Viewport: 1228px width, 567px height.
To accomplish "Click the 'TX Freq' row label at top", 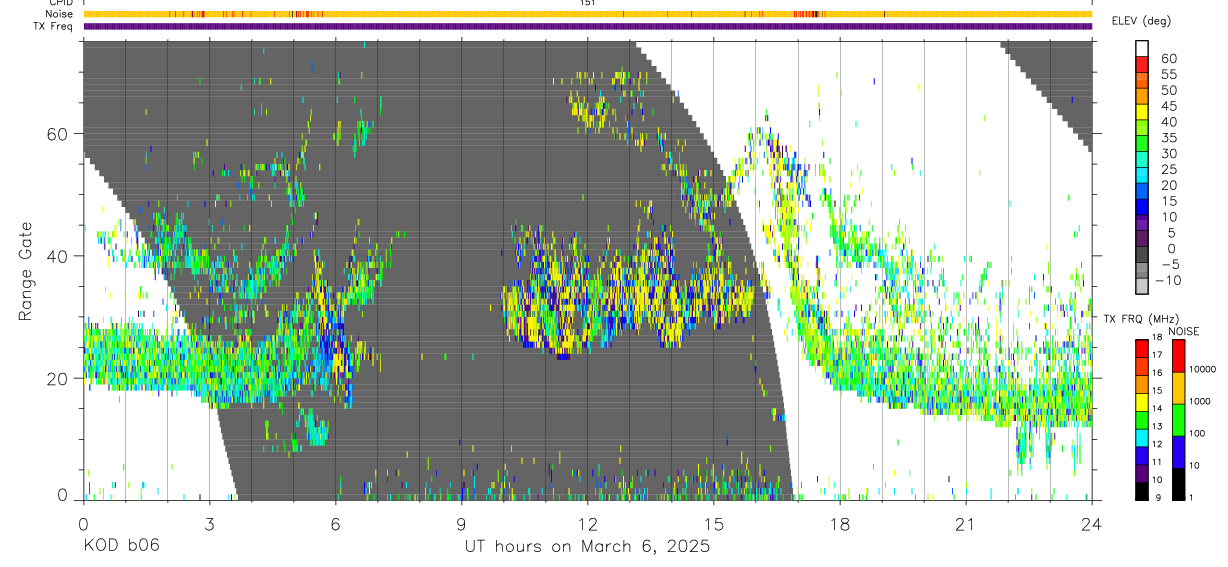I will [54, 26].
